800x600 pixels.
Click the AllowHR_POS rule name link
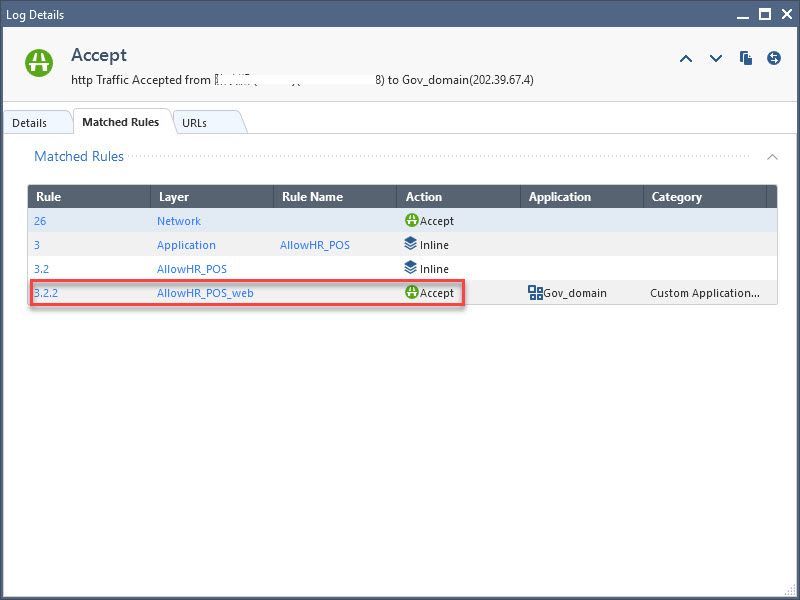(315, 245)
